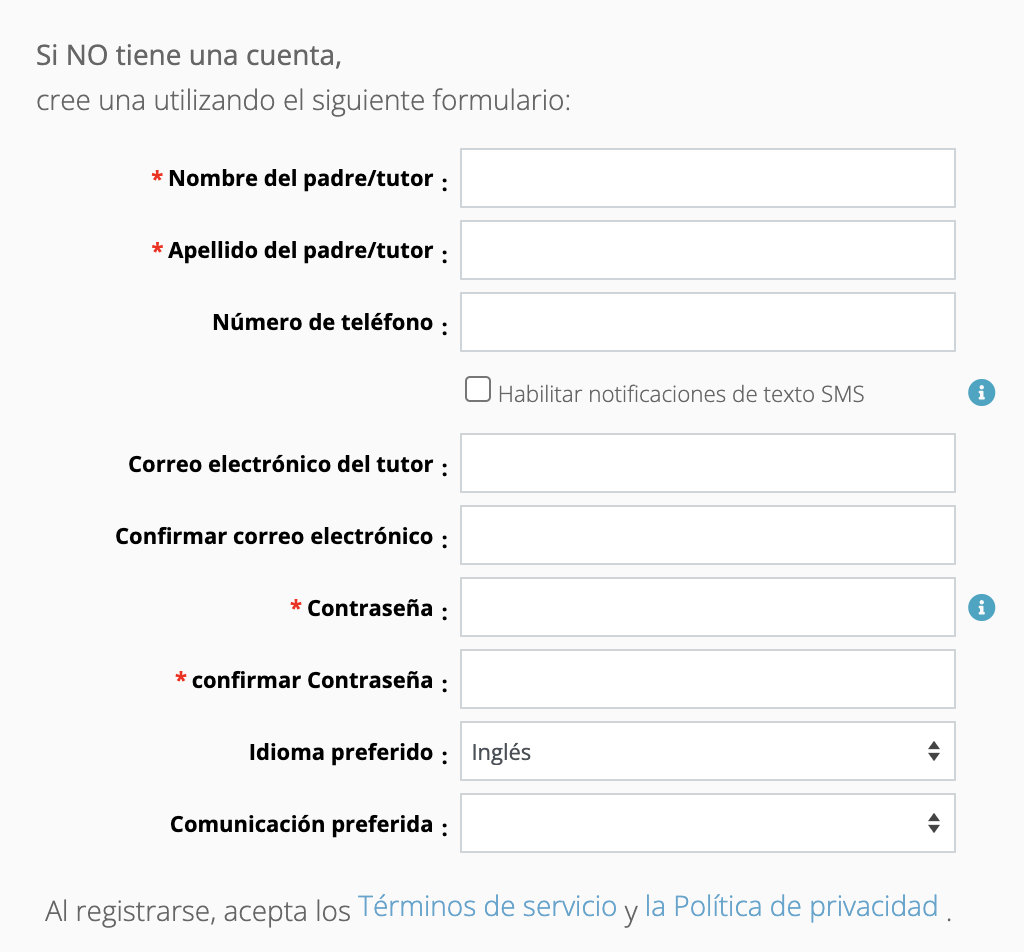Click the Comunicación preferida up-down arrows
This screenshot has width=1024, height=952.
pyautogui.click(x=933, y=823)
